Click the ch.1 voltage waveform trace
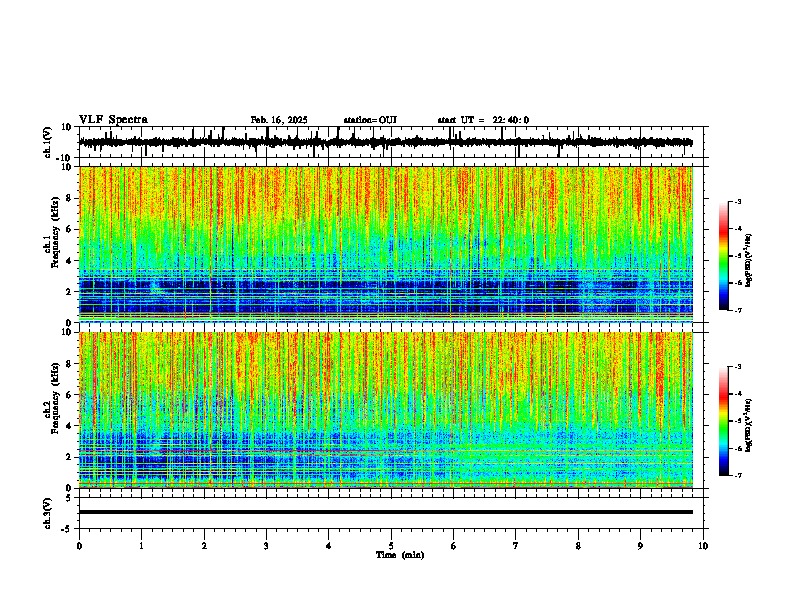This screenshot has height=612, width=792. 386,142
